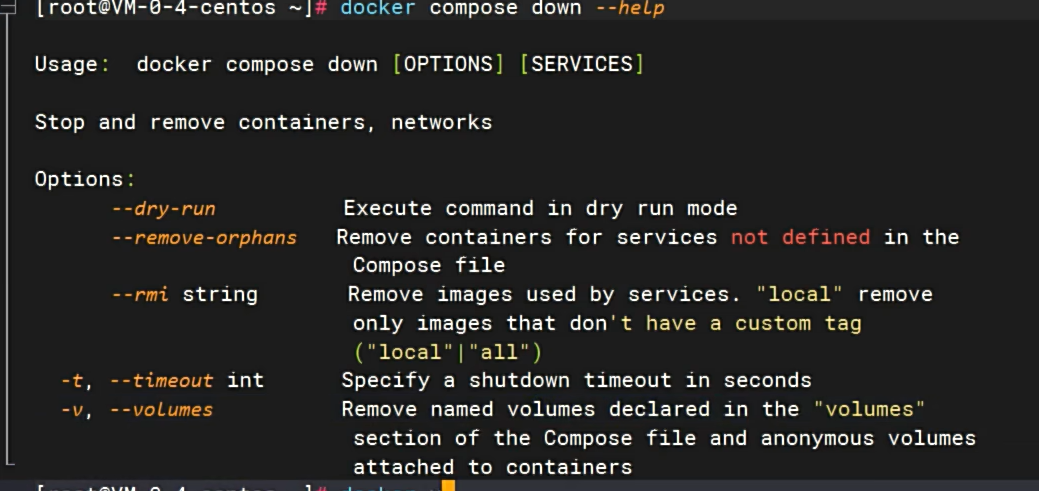Click '[SERVICES]' in the usage line
Image resolution: width=1039 pixels, height=491 pixels.
[x=582, y=64]
